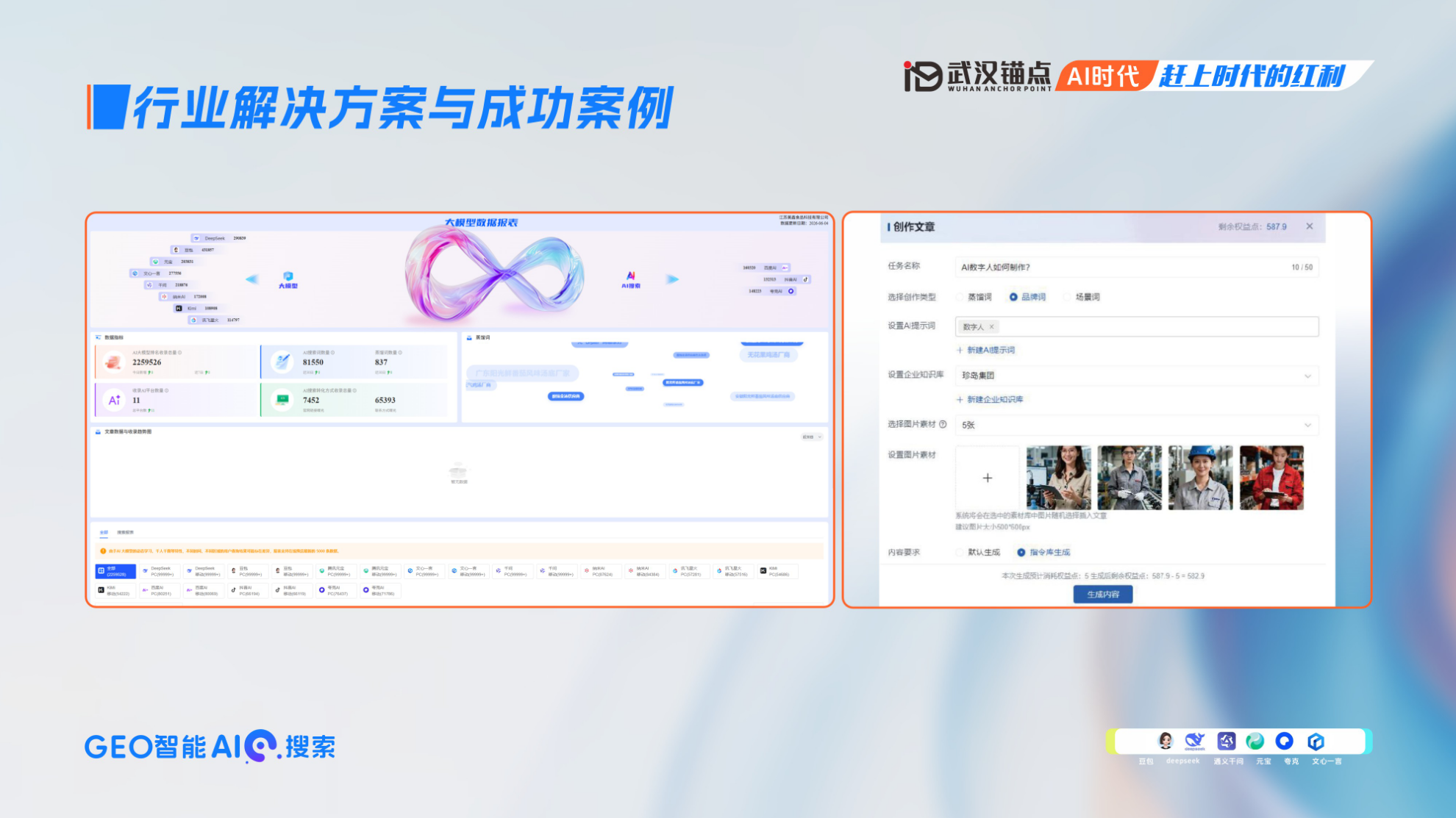Image resolution: width=1456 pixels, height=818 pixels.
Task: Click the AI平台数量 icon card
Action: click(x=114, y=401)
